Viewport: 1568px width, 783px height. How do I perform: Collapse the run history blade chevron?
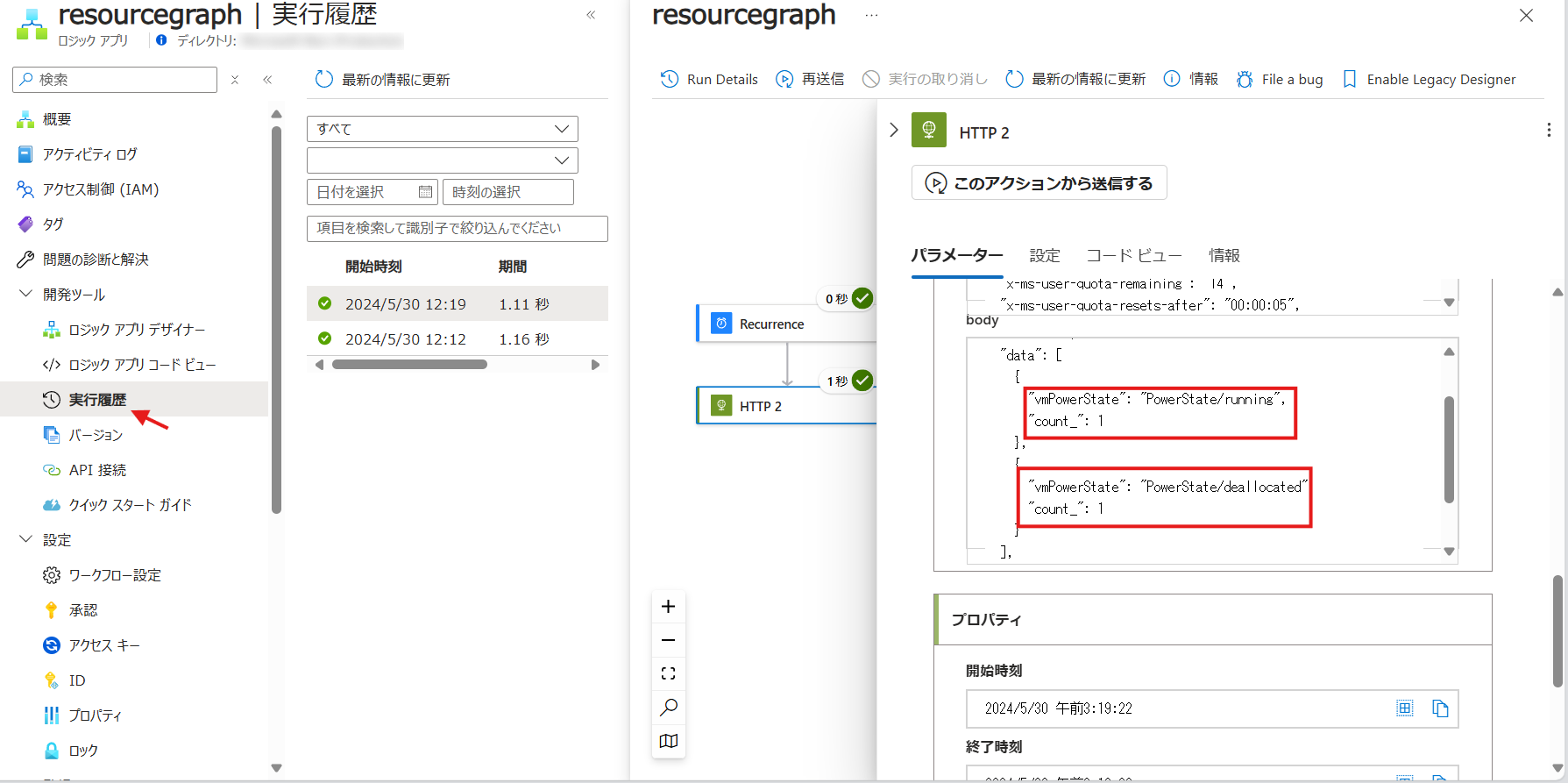click(x=592, y=15)
